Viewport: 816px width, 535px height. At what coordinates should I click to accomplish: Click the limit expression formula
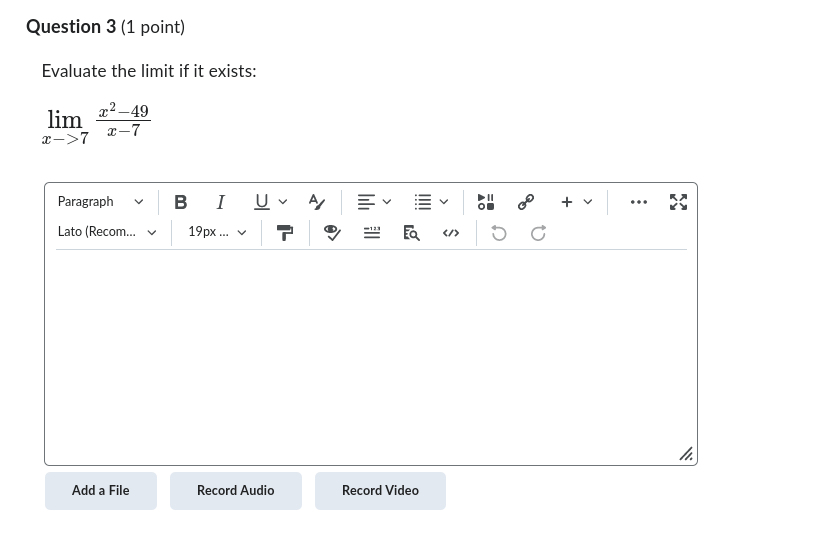tap(96, 124)
